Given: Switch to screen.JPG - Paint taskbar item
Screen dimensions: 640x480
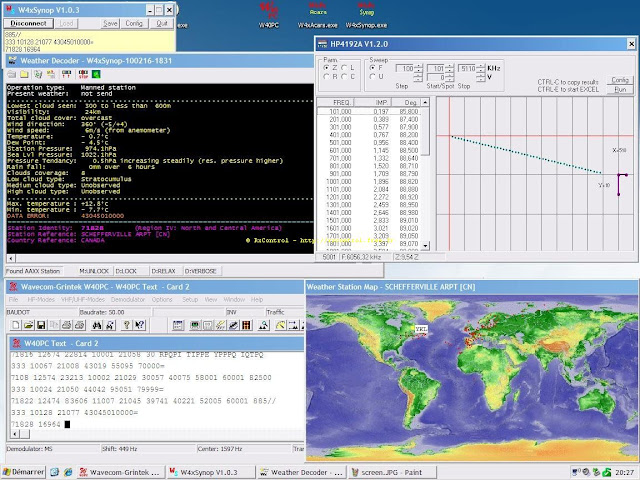Looking at the screenshot, I should (x=392, y=472).
